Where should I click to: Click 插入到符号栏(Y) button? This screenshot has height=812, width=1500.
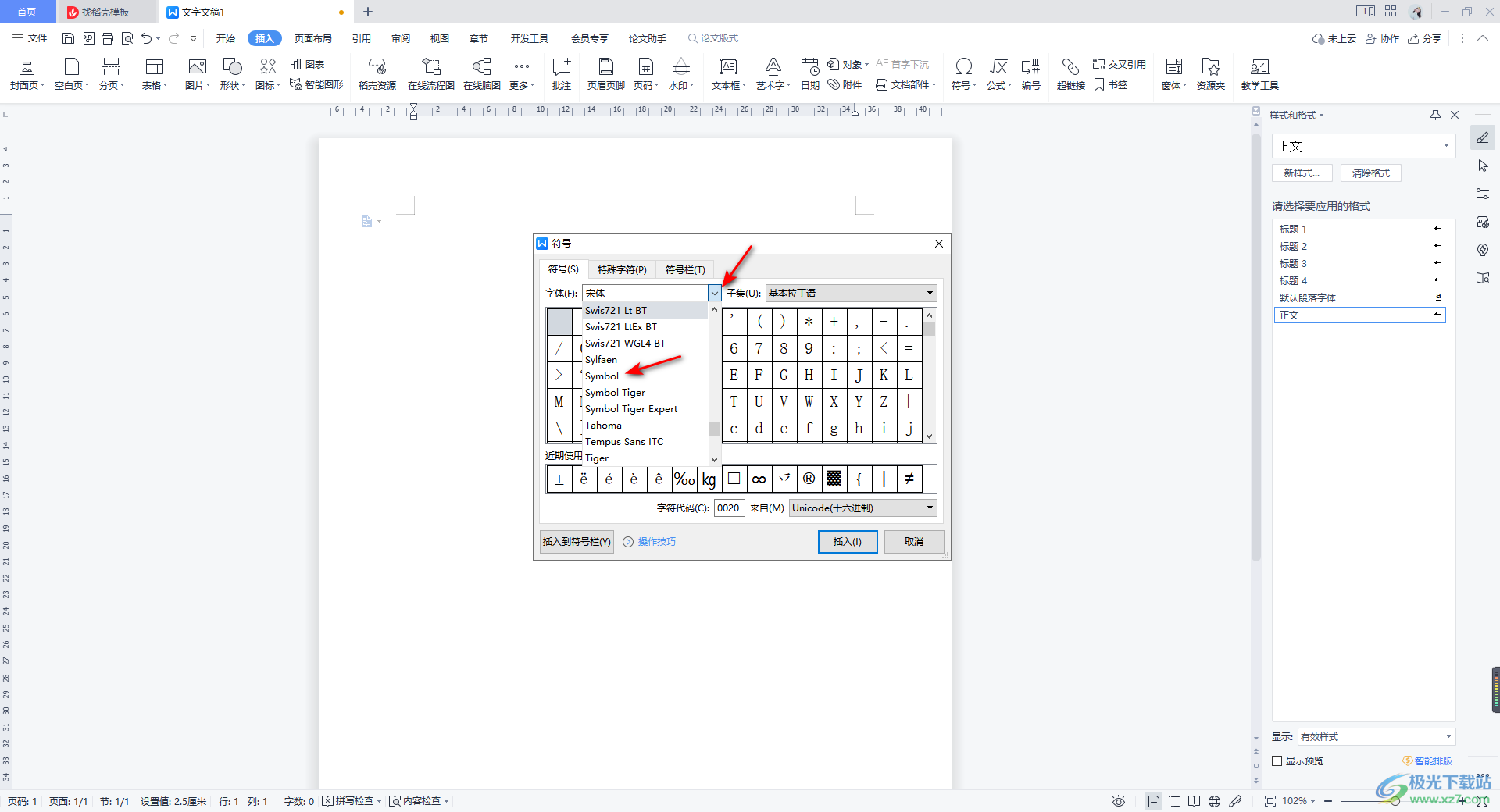tap(577, 542)
